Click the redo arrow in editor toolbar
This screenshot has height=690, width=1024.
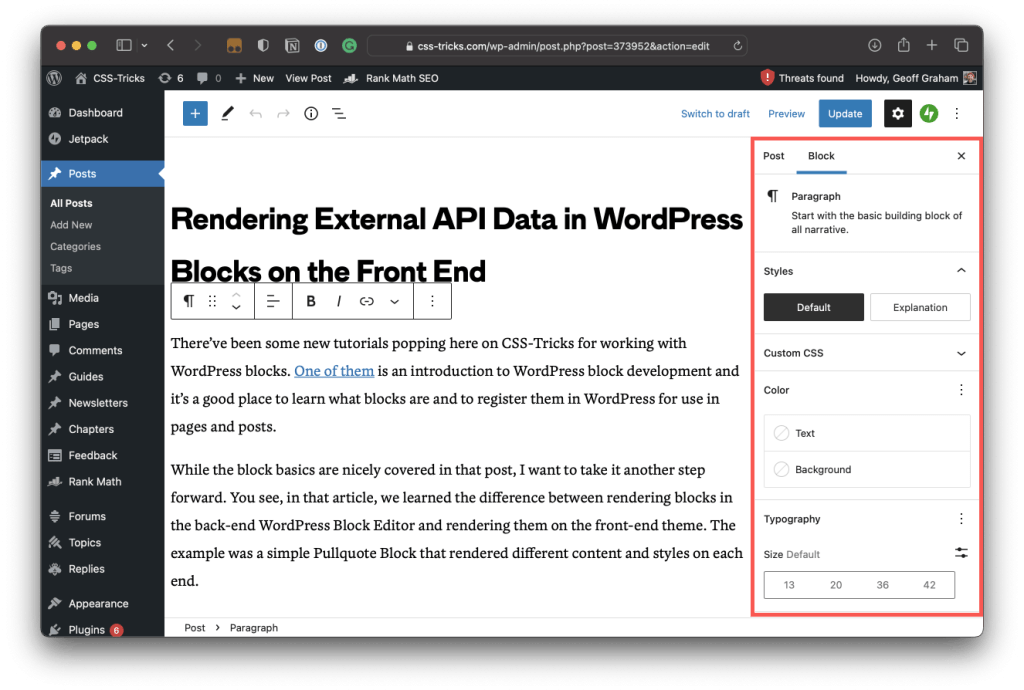pos(283,114)
